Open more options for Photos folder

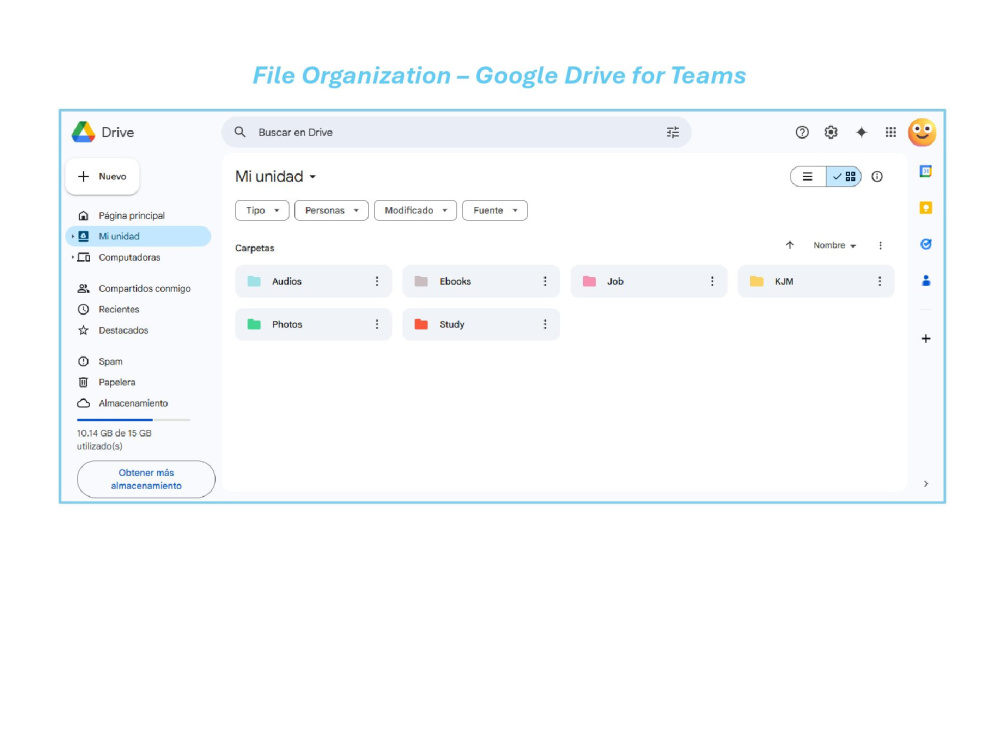click(377, 324)
